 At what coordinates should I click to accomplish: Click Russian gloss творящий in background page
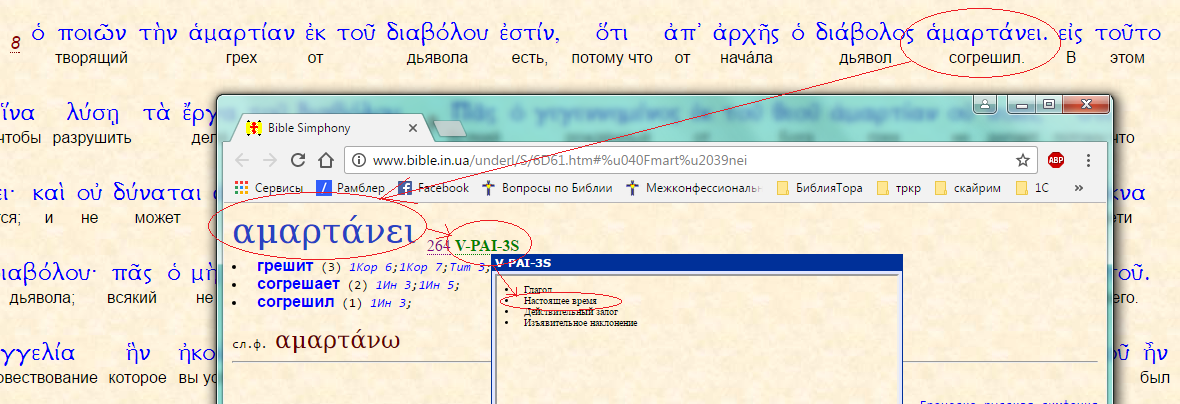pos(91,58)
